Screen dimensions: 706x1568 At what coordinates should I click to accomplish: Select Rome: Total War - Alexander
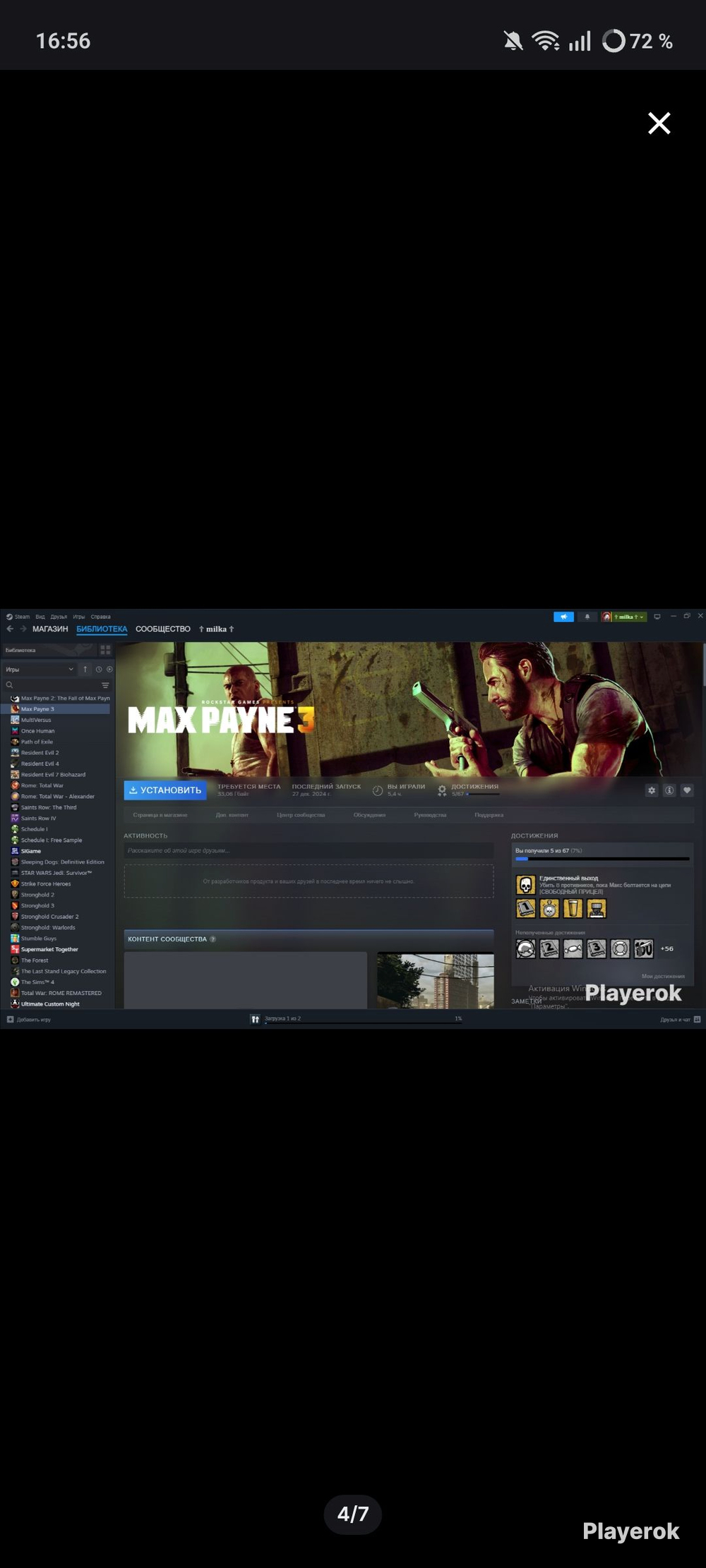56,797
